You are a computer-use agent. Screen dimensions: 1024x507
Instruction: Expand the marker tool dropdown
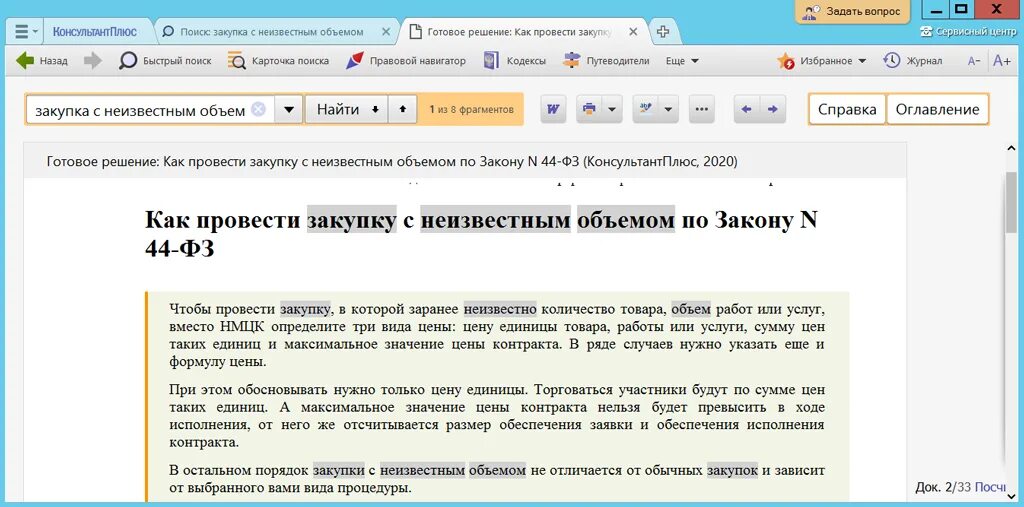tap(668, 109)
